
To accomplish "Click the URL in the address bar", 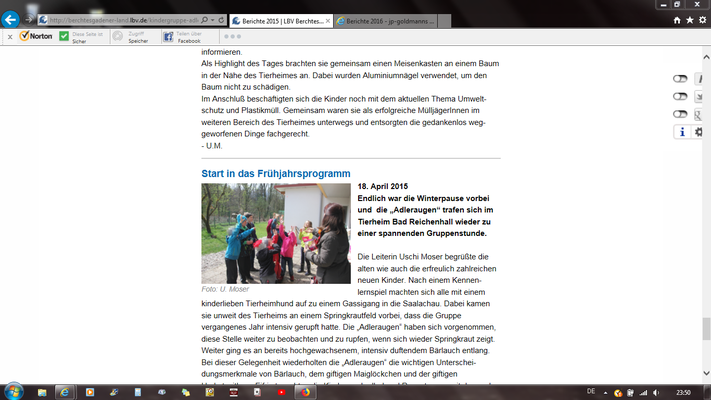I will tap(123, 20).
